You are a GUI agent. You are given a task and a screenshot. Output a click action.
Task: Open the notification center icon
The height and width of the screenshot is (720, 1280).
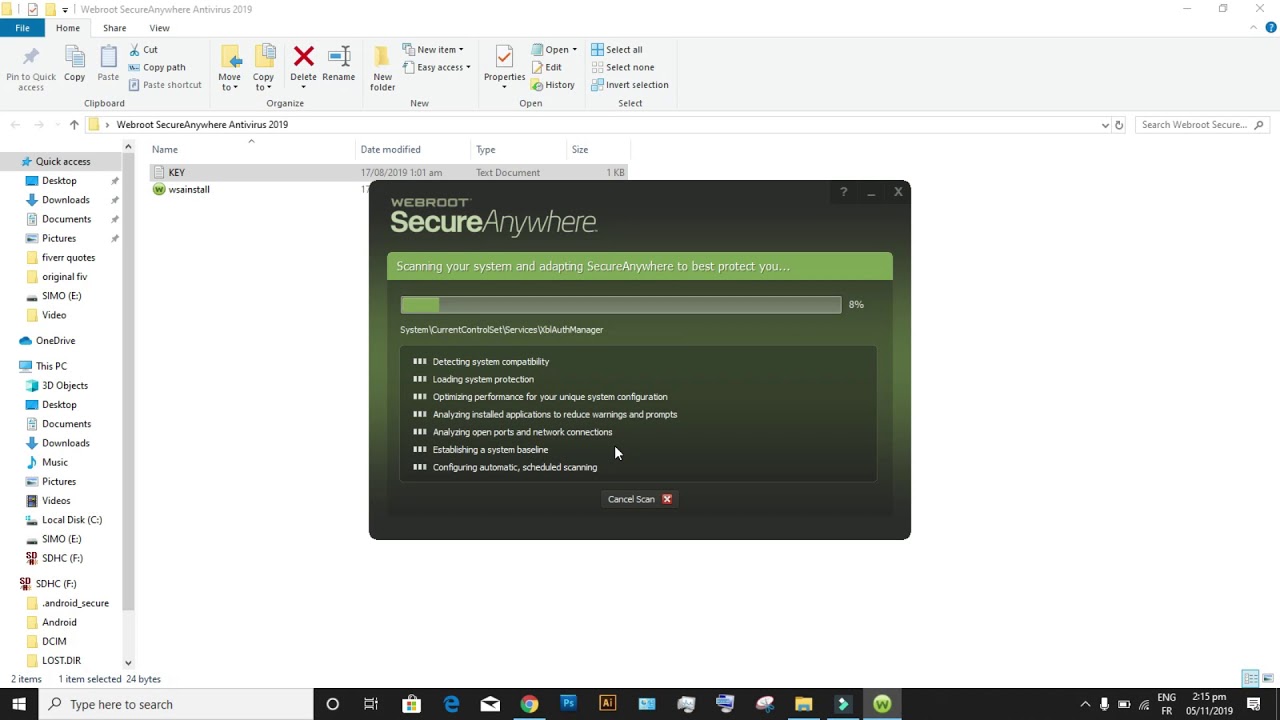[x=1254, y=704]
